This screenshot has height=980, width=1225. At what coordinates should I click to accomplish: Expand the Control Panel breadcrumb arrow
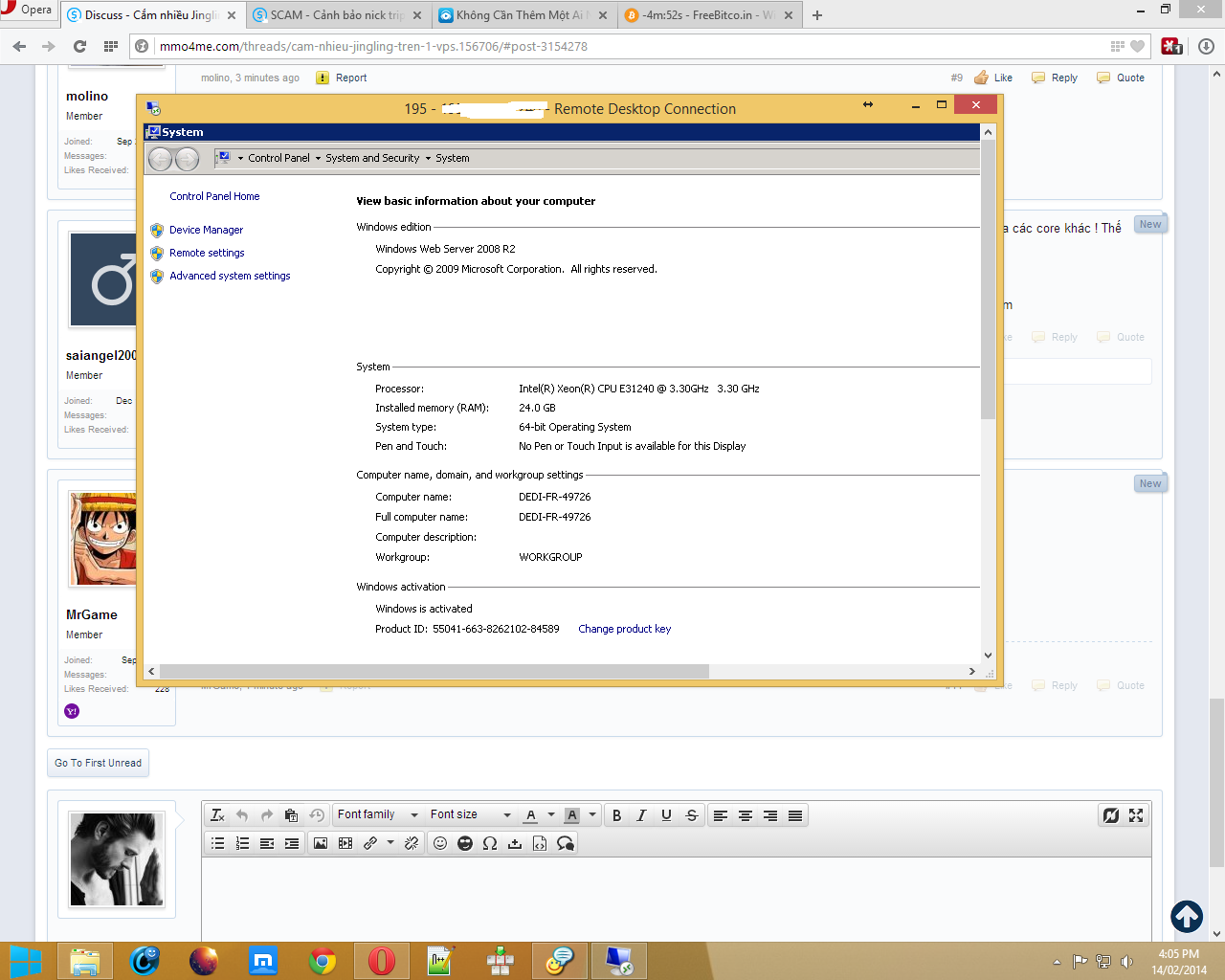pos(241,159)
